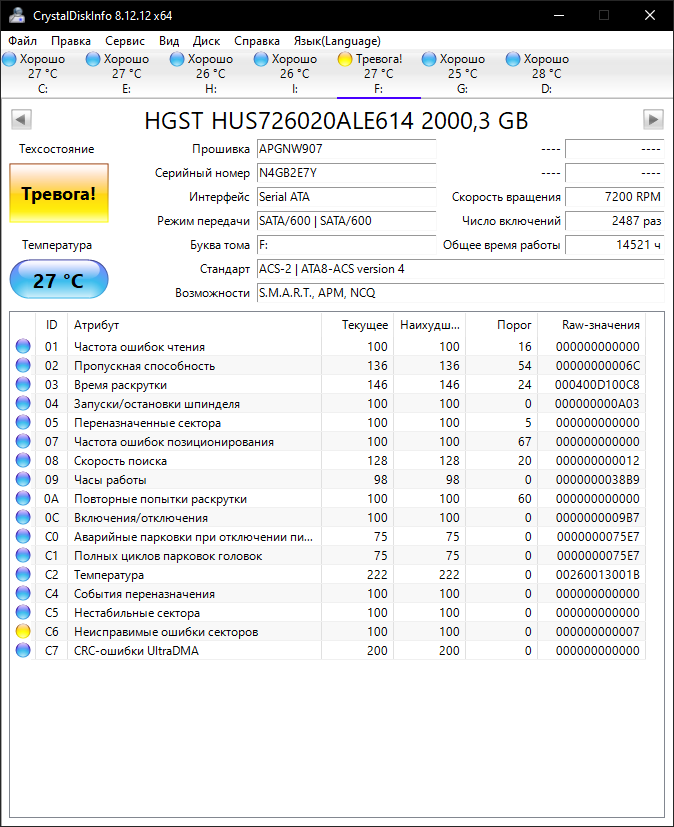674x827 pixels.
Task: Click the Режим передачи field SATA/600
Action: pos(346,221)
